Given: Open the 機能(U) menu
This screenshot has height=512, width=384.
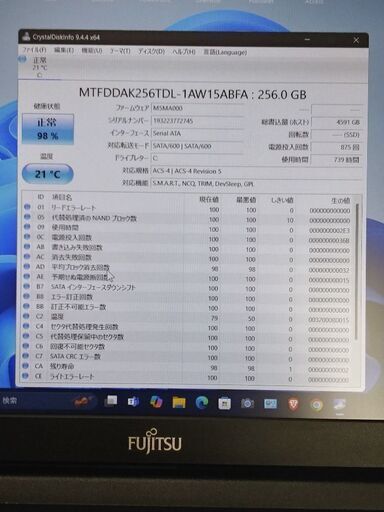Looking at the screenshot, I should [92, 51].
